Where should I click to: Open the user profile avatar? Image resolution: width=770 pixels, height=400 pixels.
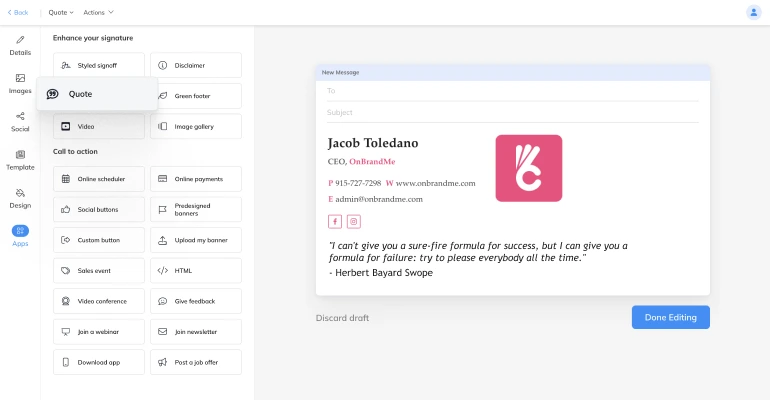click(753, 12)
